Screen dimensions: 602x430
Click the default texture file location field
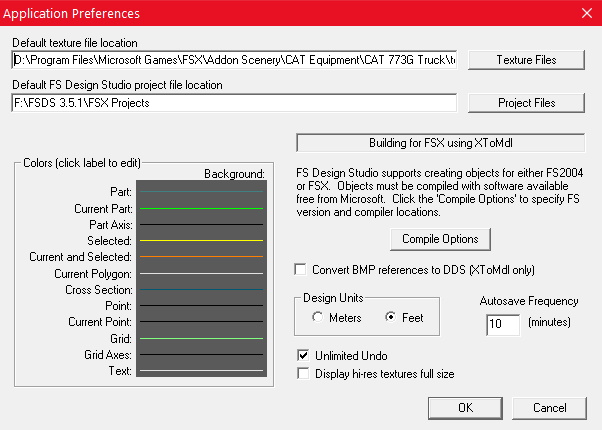(x=234, y=60)
